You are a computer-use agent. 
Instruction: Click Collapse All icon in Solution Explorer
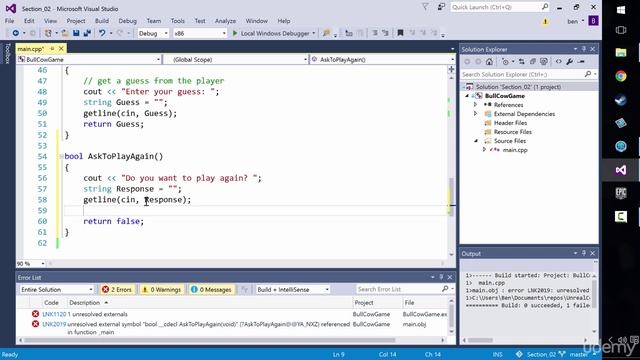tap(533, 62)
